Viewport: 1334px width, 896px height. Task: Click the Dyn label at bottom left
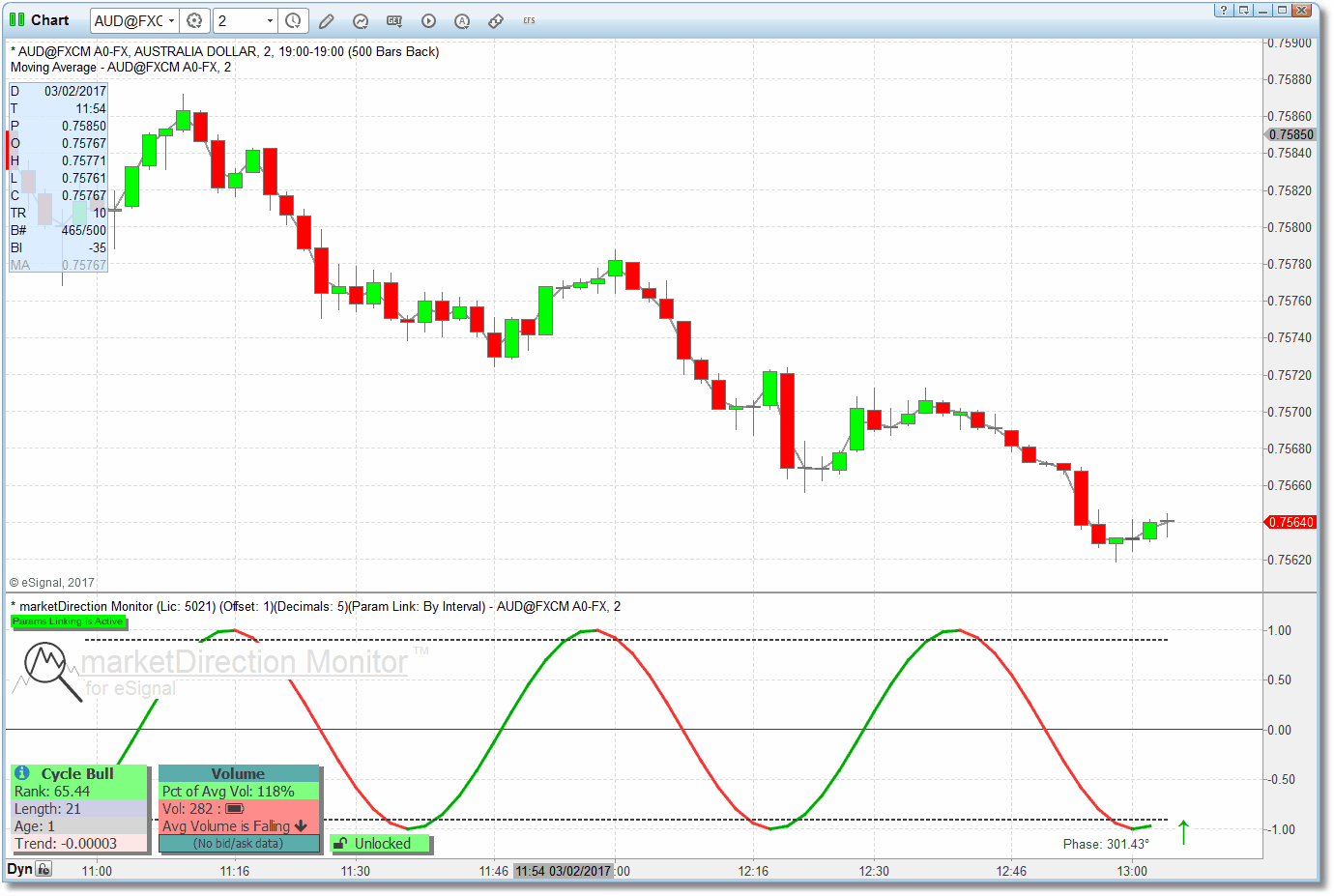[19, 869]
